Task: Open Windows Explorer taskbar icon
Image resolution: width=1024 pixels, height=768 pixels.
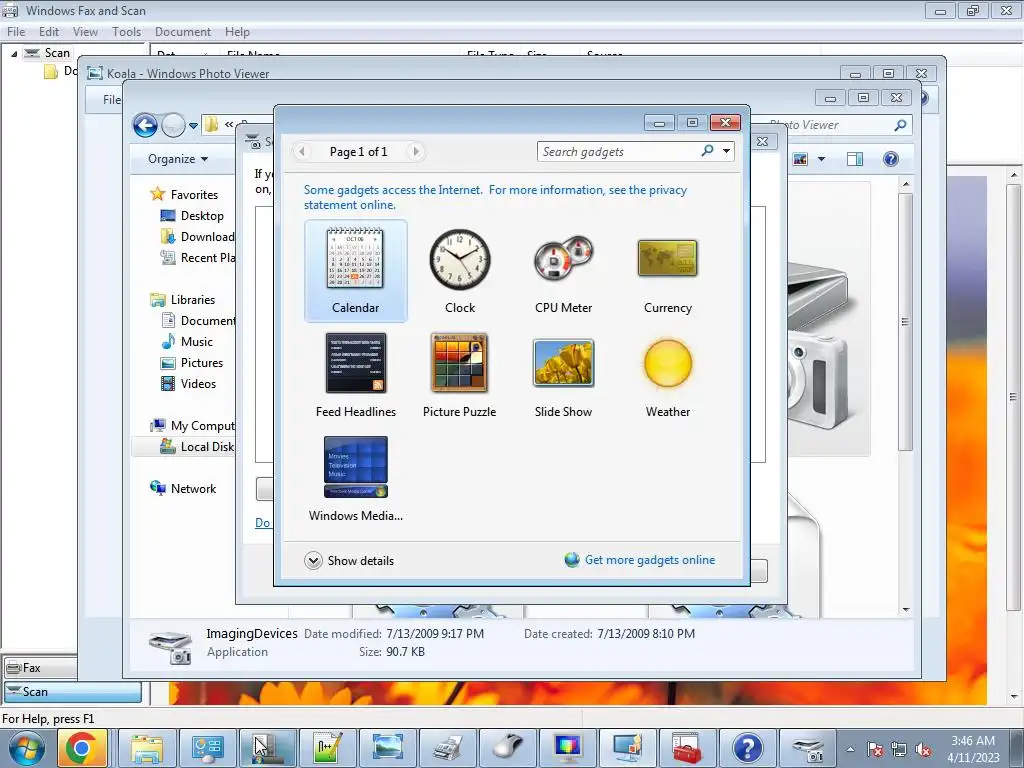Action: (x=148, y=748)
